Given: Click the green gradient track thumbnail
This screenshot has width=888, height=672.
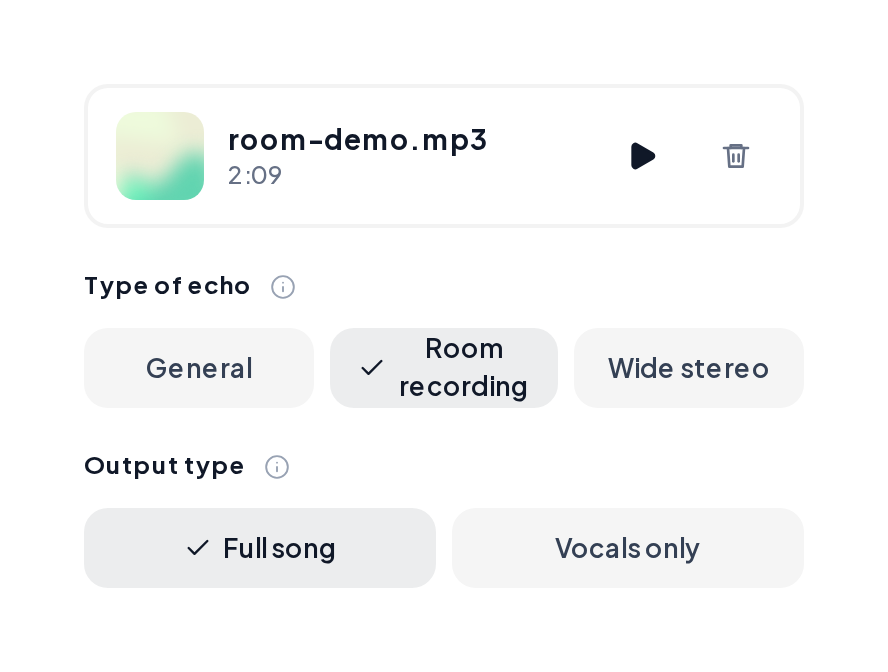Looking at the screenshot, I should tap(160, 156).
